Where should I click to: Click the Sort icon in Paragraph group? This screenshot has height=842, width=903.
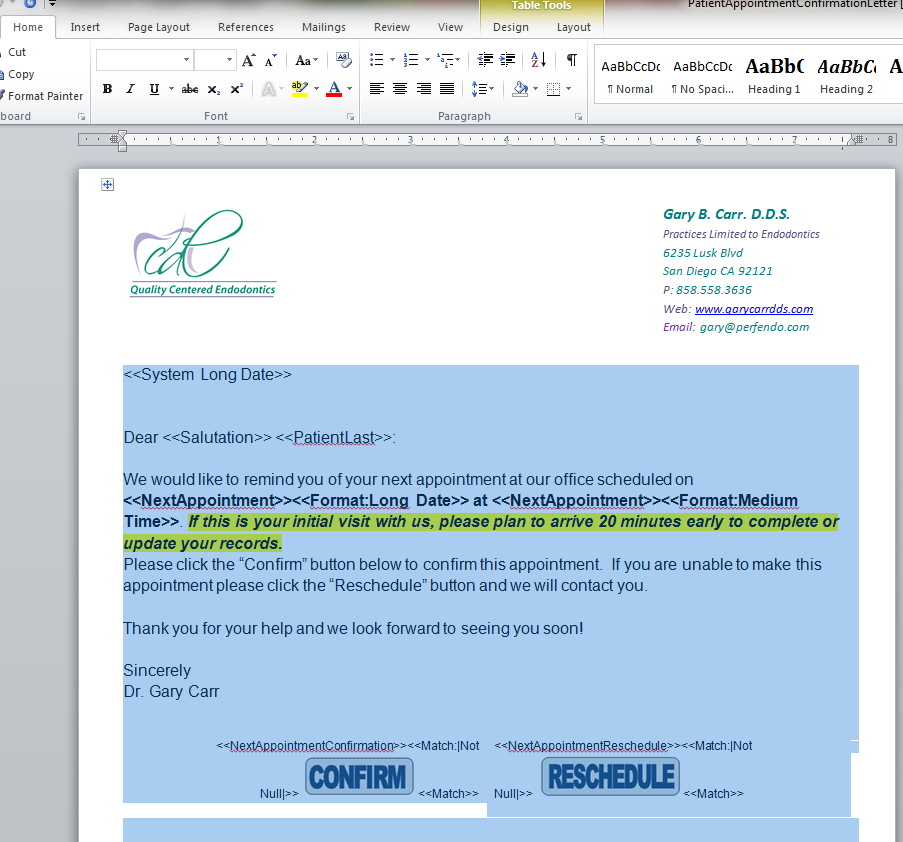tap(538, 60)
